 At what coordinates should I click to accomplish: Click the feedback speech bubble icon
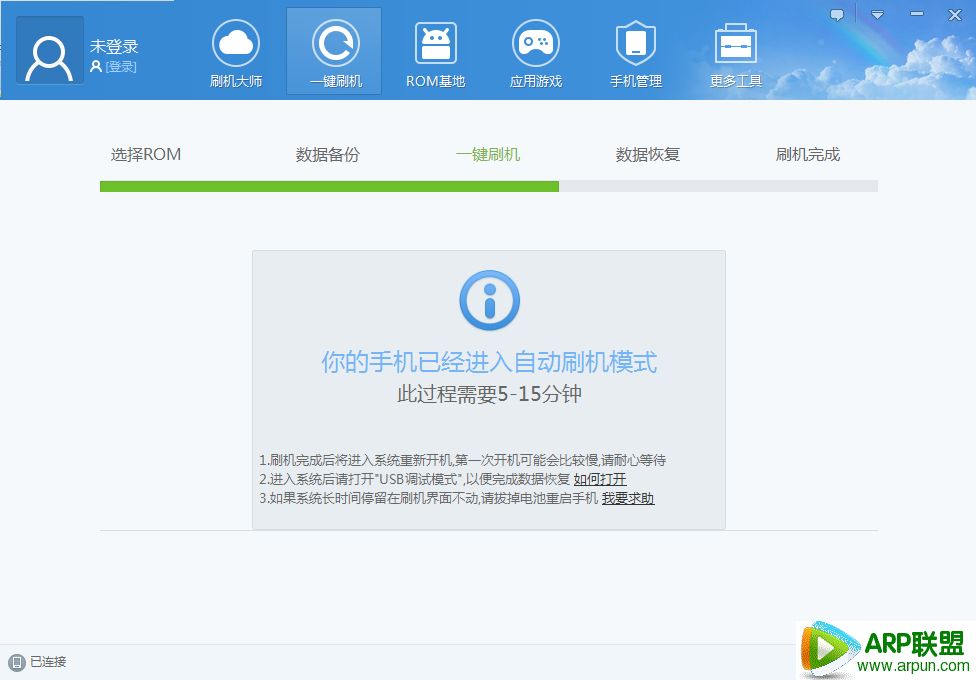(837, 15)
